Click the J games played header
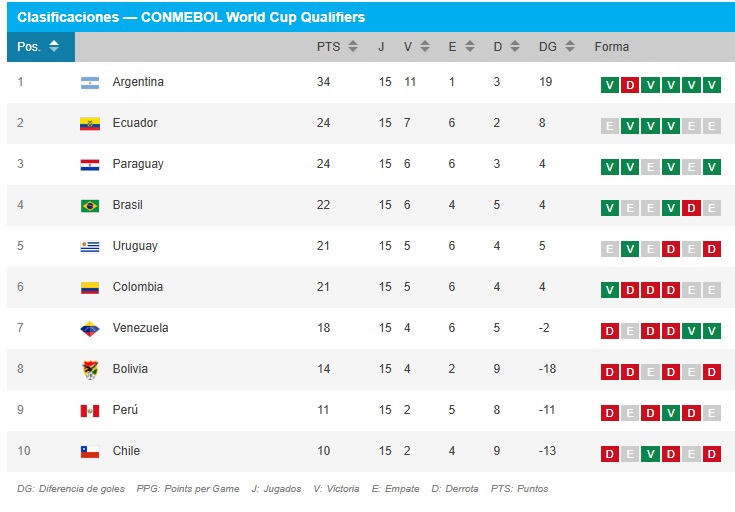Screen dimensions: 735x512 381,46
